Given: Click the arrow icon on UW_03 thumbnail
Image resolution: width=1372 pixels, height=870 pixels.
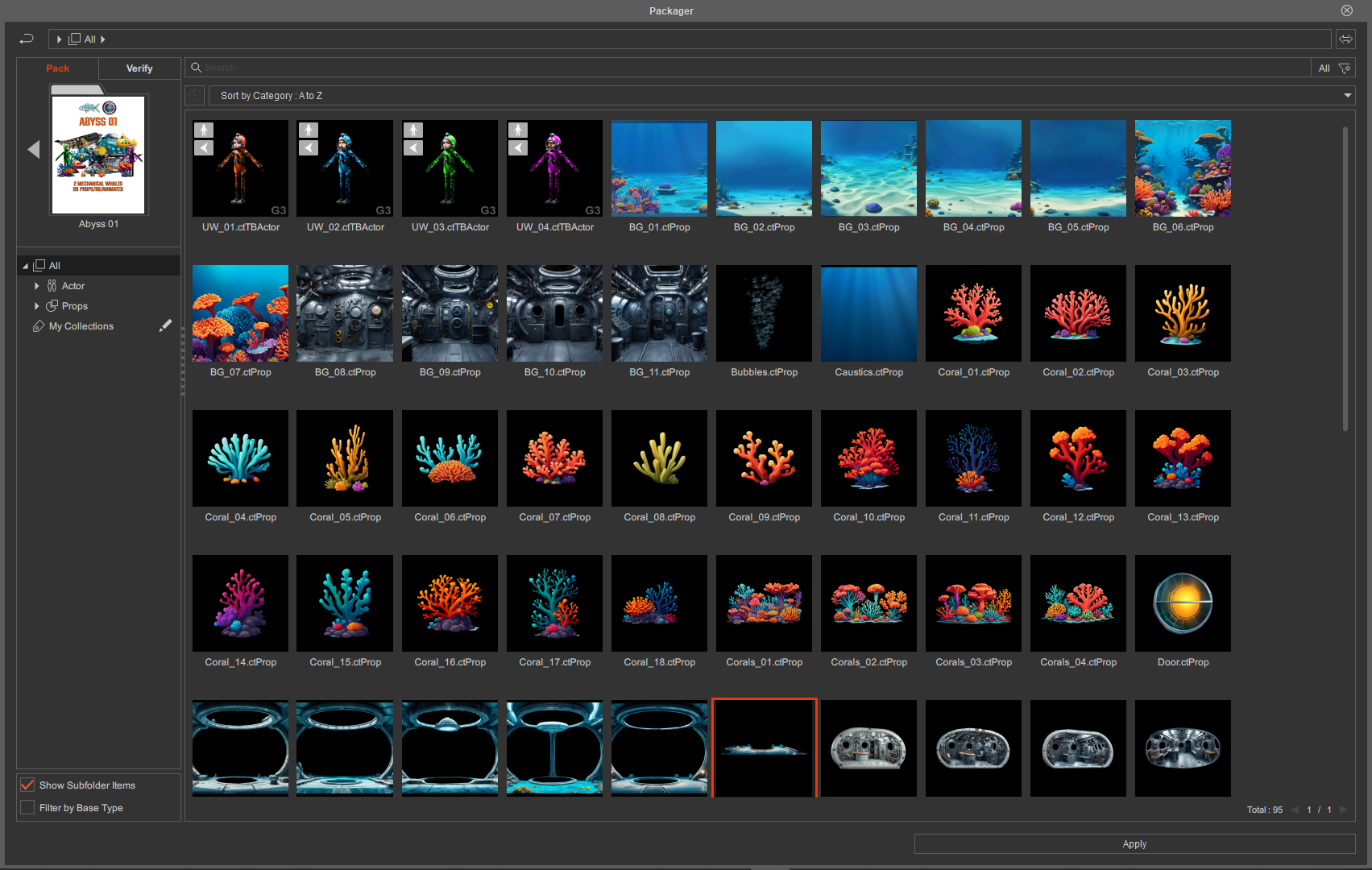Looking at the screenshot, I should pos(413,147).
